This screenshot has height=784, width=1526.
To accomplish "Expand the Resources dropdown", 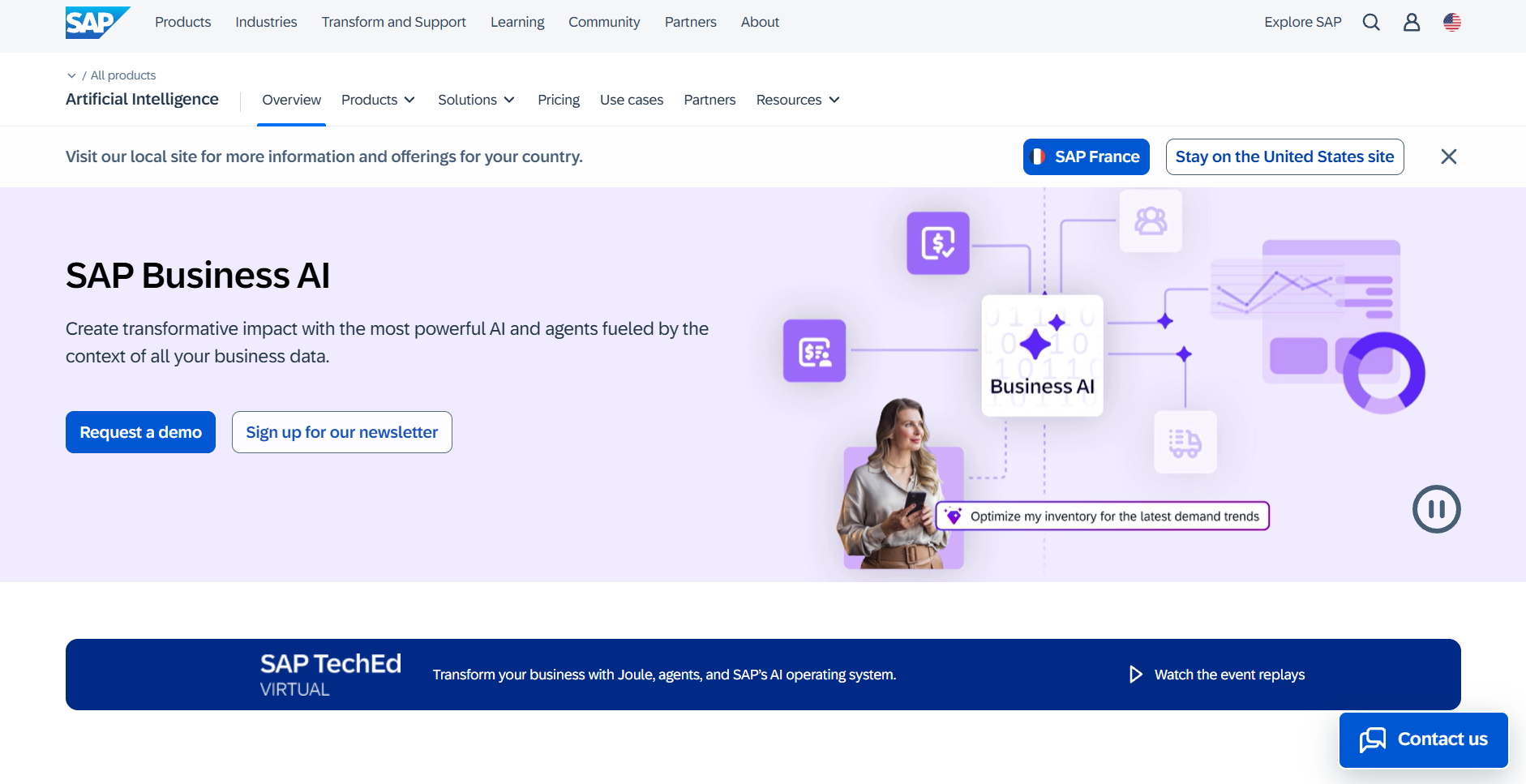I will coord(797,100).
